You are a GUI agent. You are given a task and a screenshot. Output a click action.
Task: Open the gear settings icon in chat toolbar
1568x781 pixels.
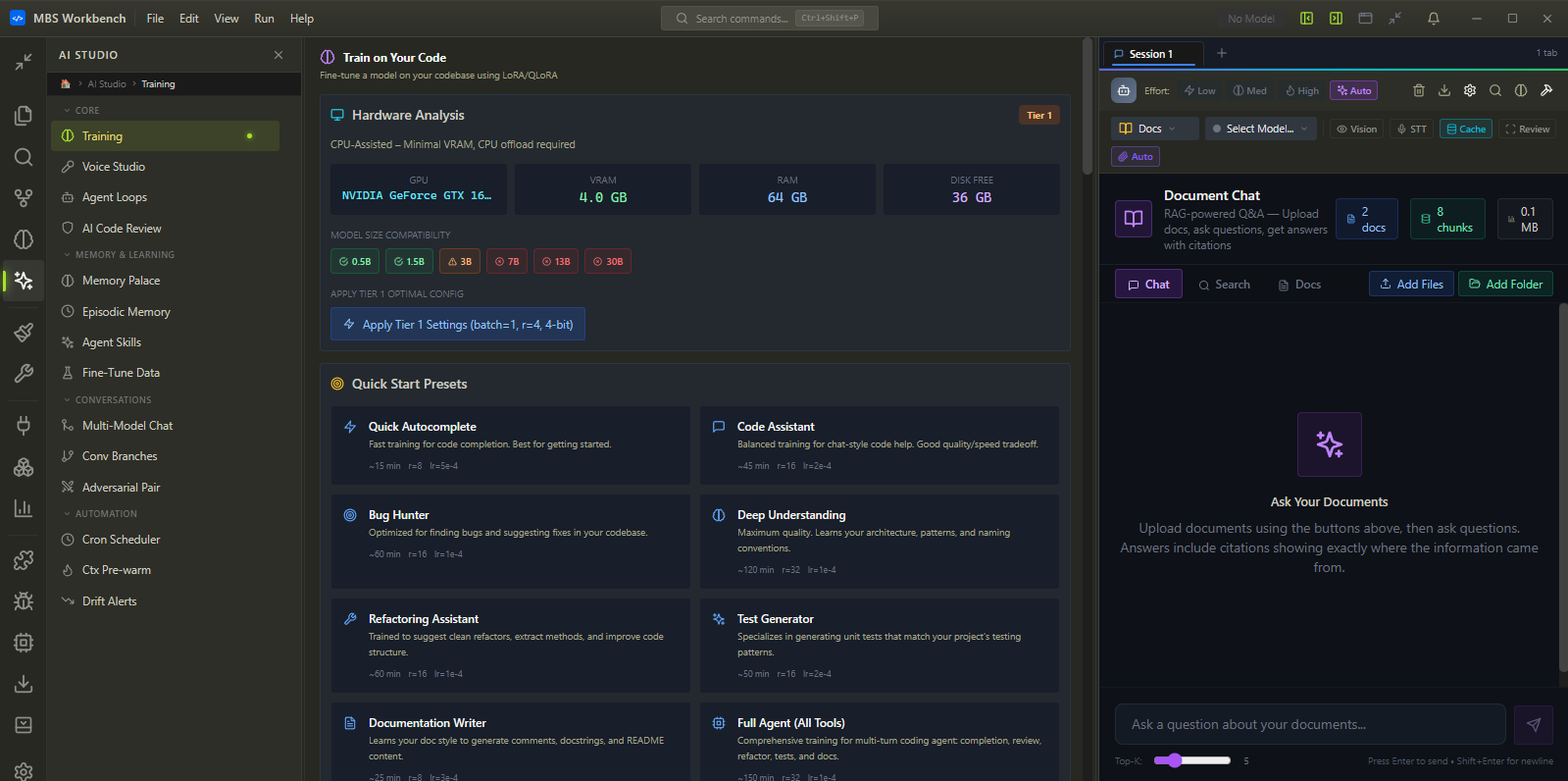tap(1470, 90)
